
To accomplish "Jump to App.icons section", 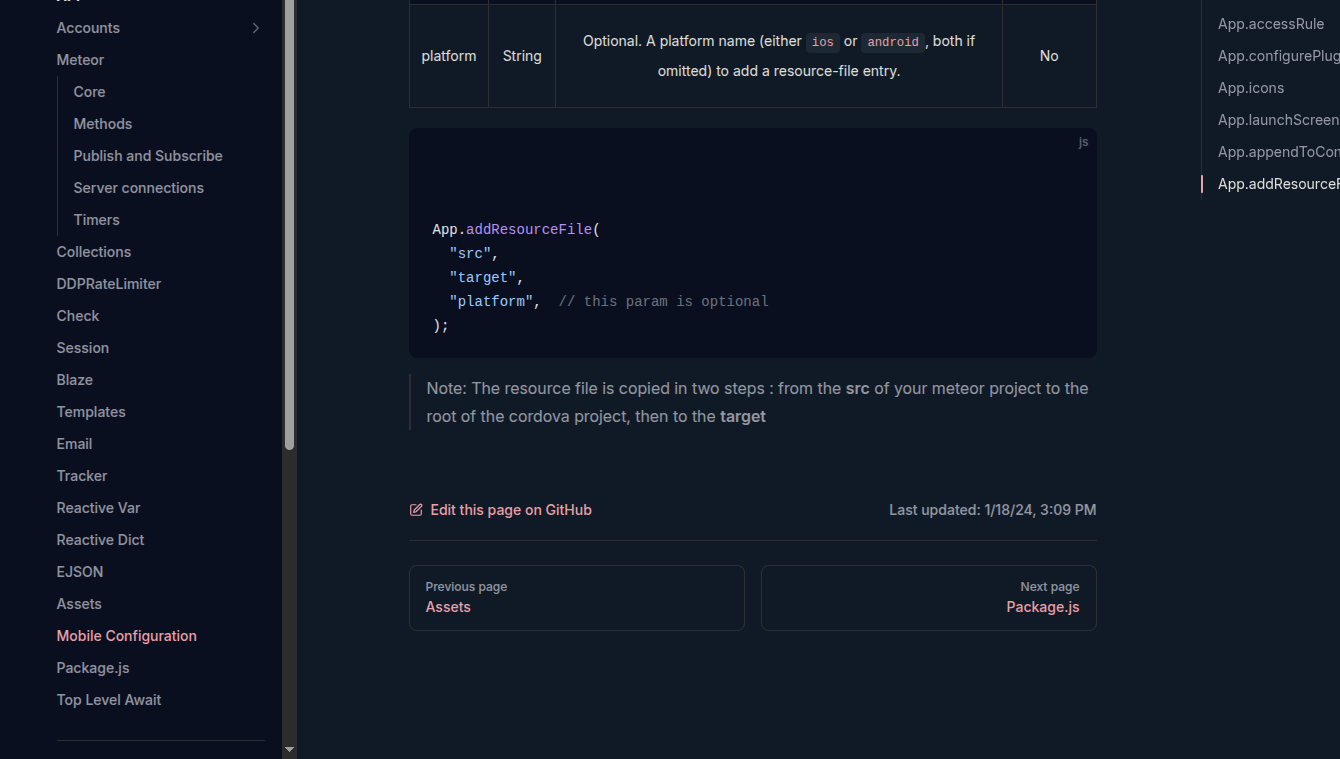I will coord(1250,88).
